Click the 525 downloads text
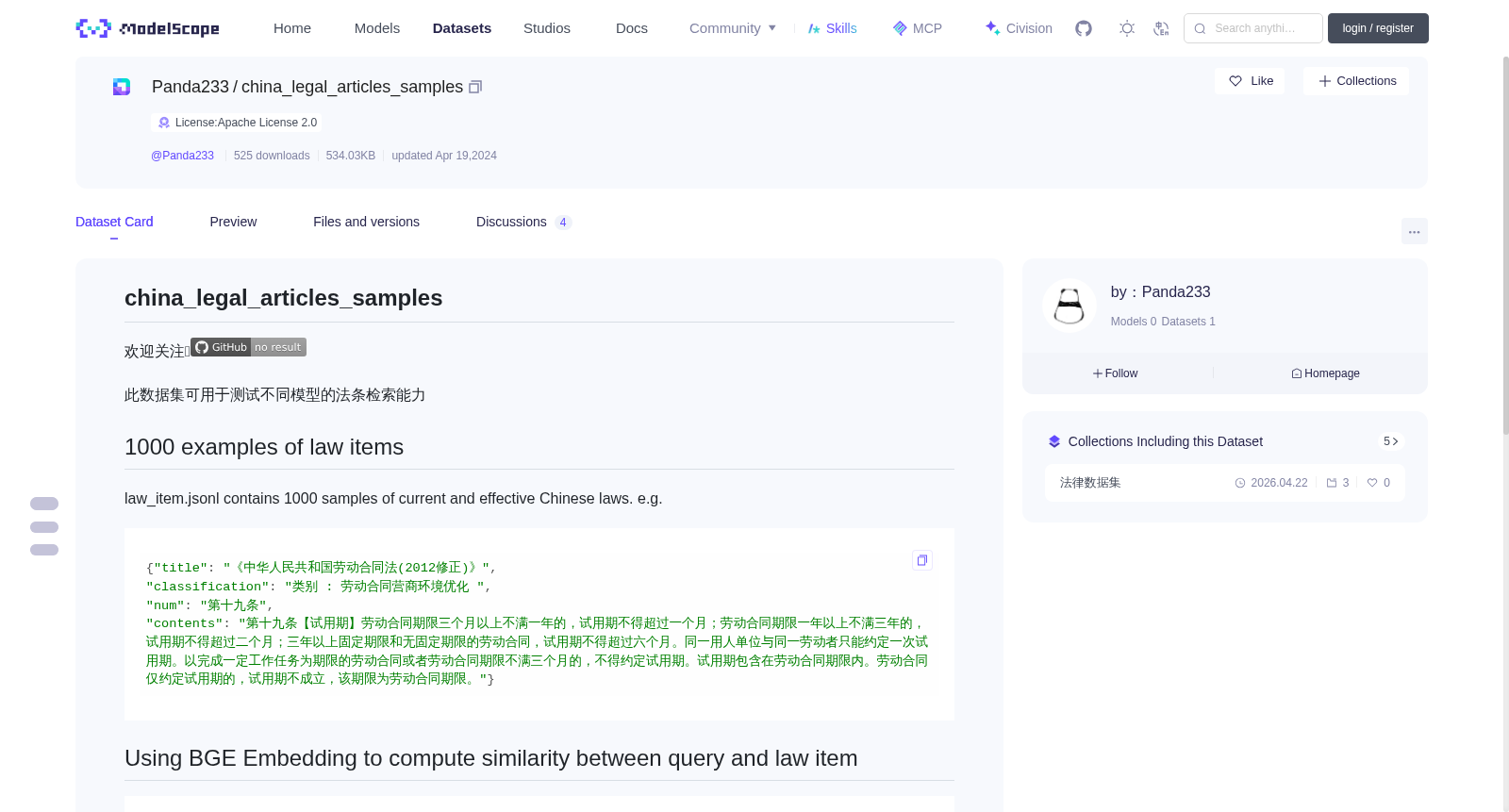This screenshot has height=812, width=1509. (x=272, y=156)
